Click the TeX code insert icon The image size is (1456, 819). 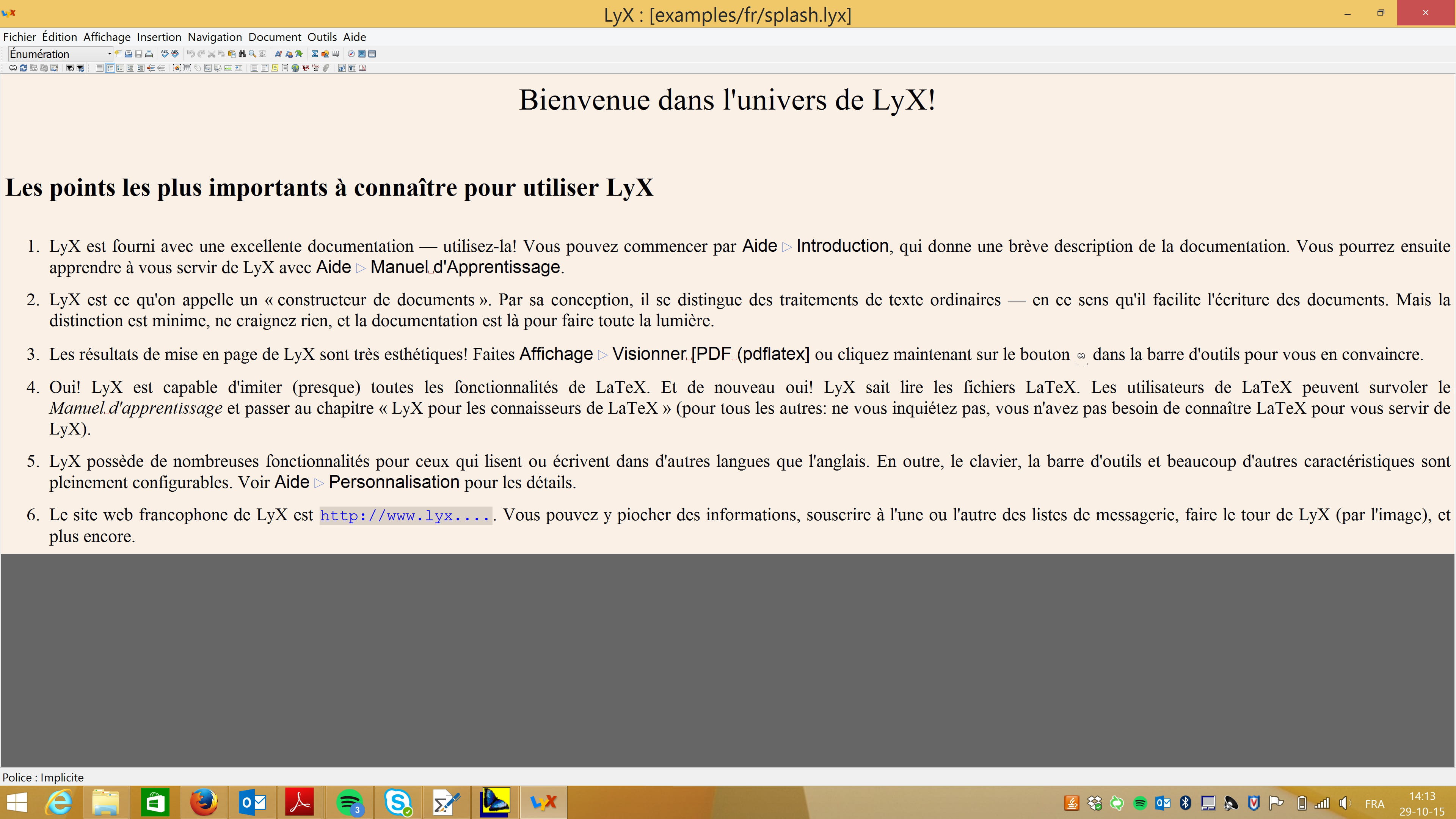[x=305, y=68]
